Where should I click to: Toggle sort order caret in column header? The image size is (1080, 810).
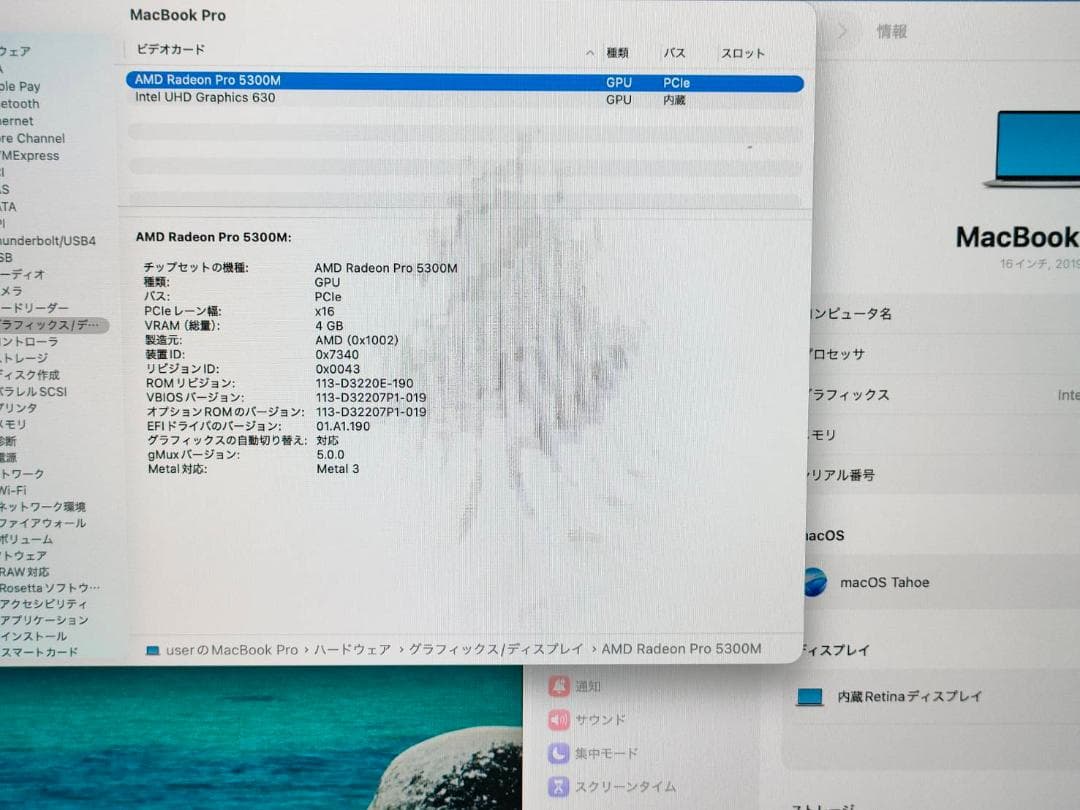pyautogui.click(x=590, y=53)
